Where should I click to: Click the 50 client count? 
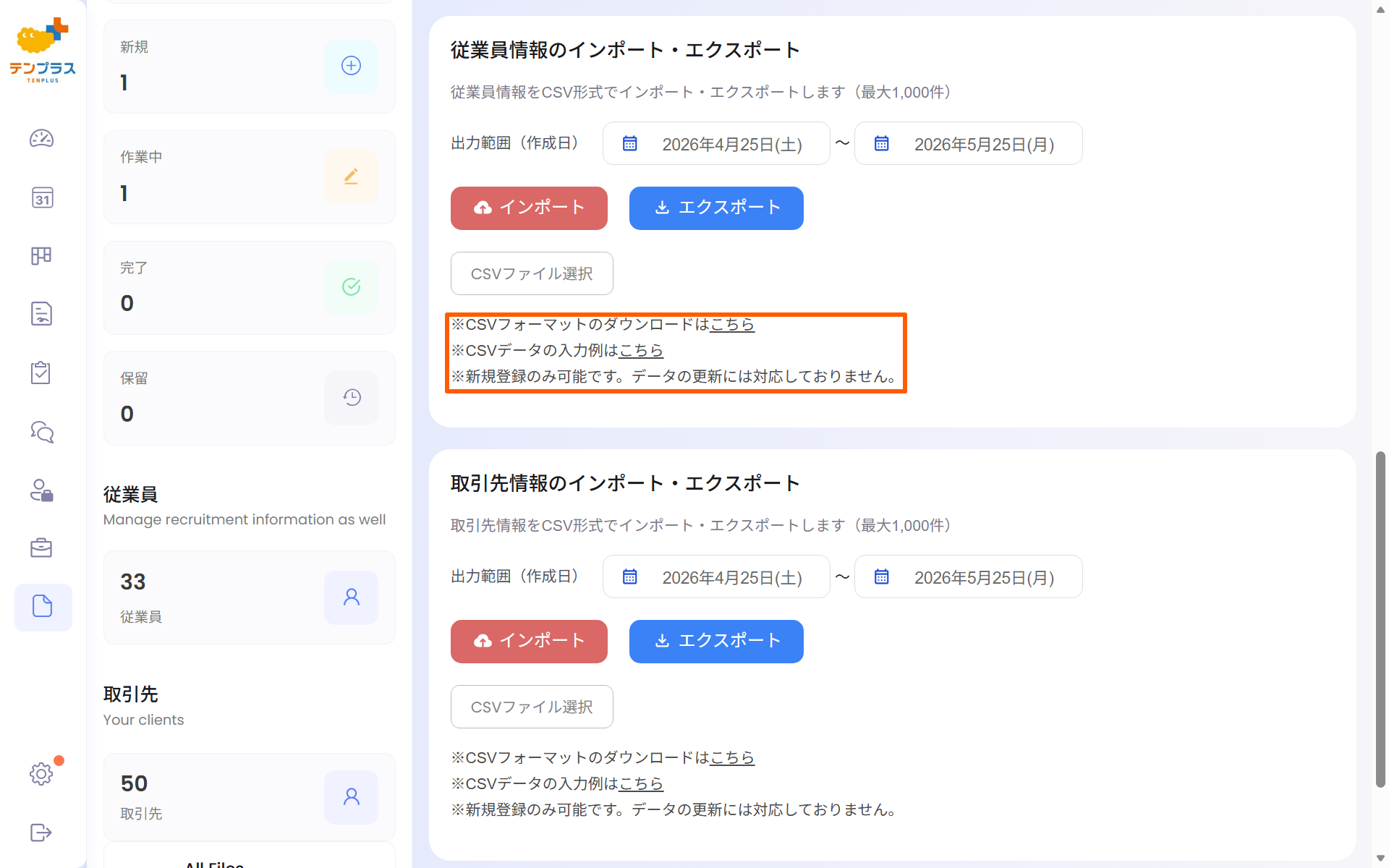pos(135,783)
